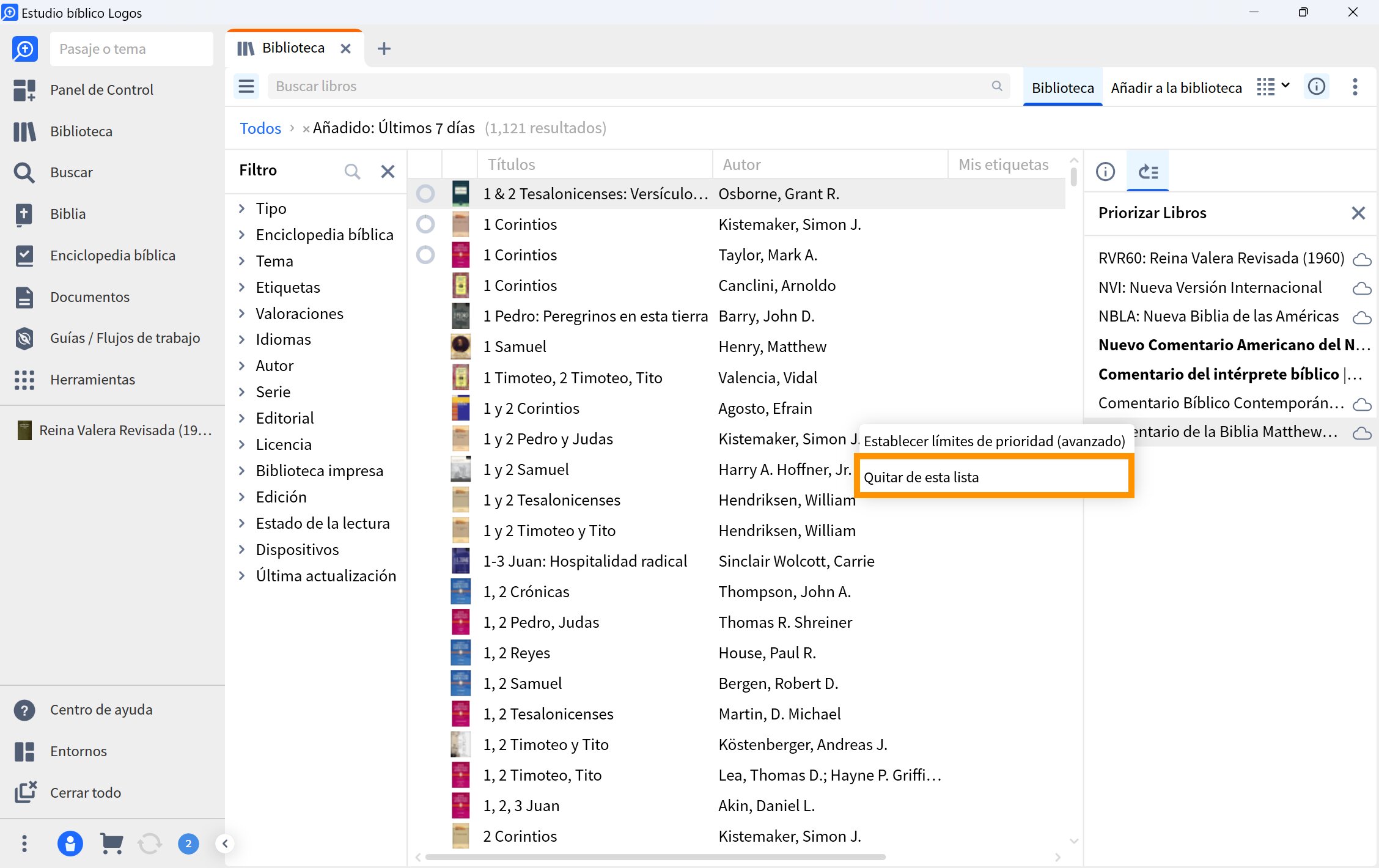Open Entornos layouts icon
The height and width of the screenshot is (868, 1379).
(24, 751)
